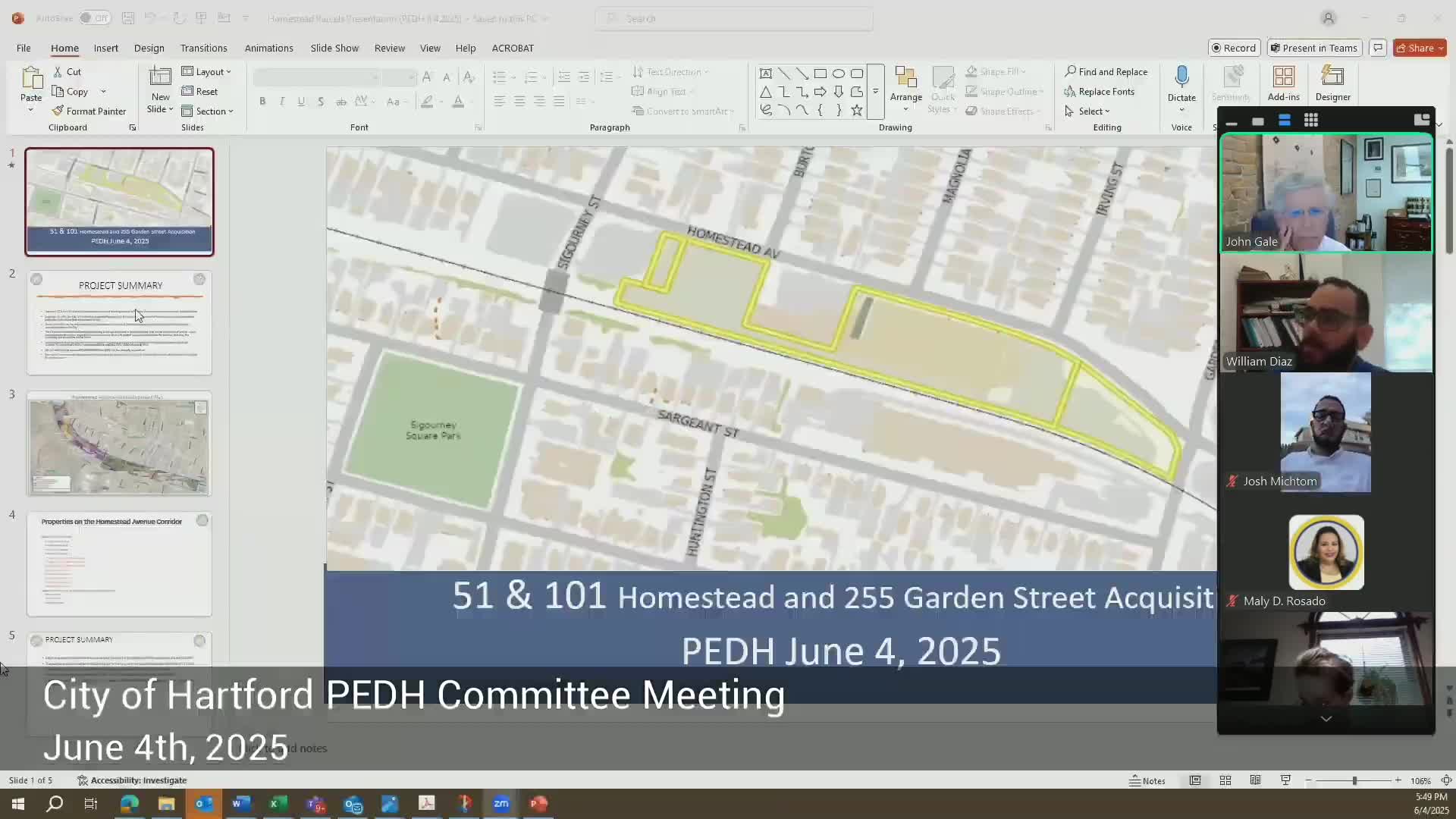Toggle the AutoSave switch
1456x819 pixels.
click(94, 17)
